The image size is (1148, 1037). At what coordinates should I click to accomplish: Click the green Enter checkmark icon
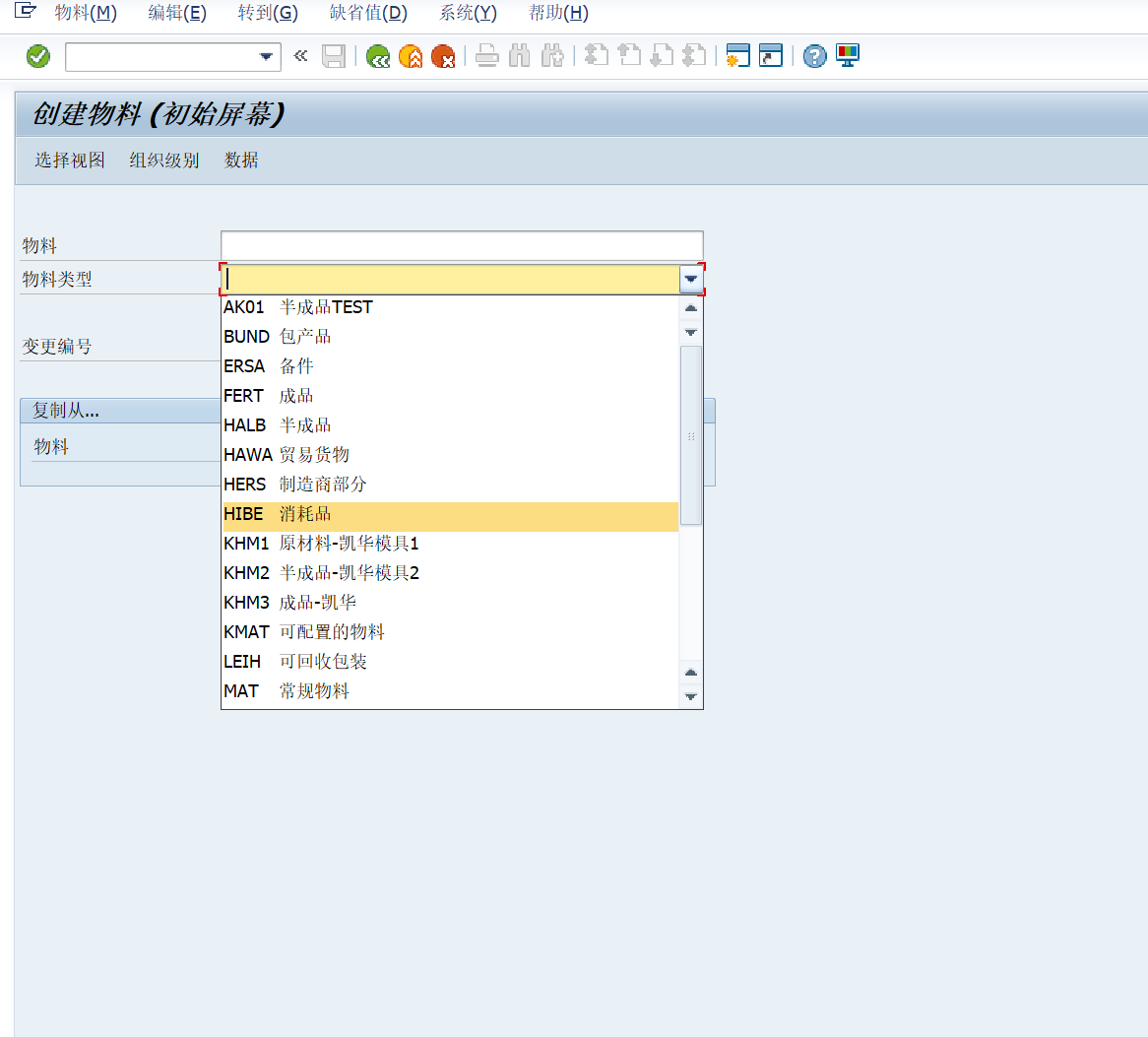click(x=37, y=56)
